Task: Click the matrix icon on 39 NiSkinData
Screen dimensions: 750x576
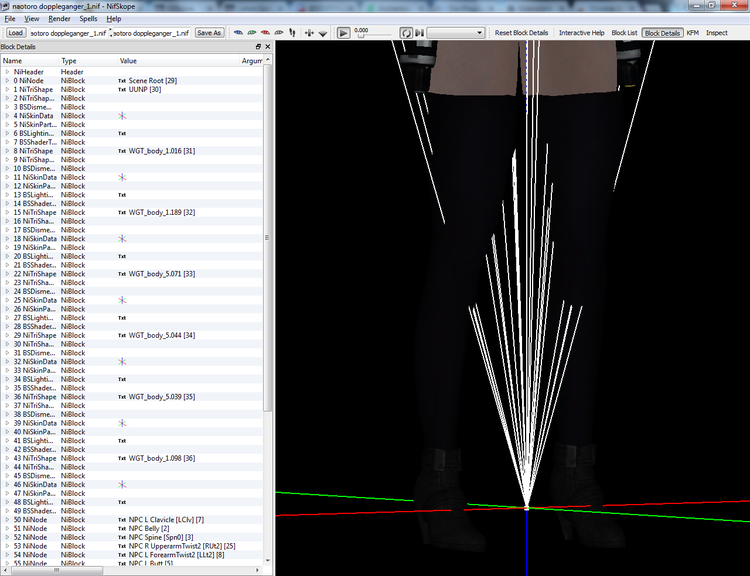Action: 122,423
